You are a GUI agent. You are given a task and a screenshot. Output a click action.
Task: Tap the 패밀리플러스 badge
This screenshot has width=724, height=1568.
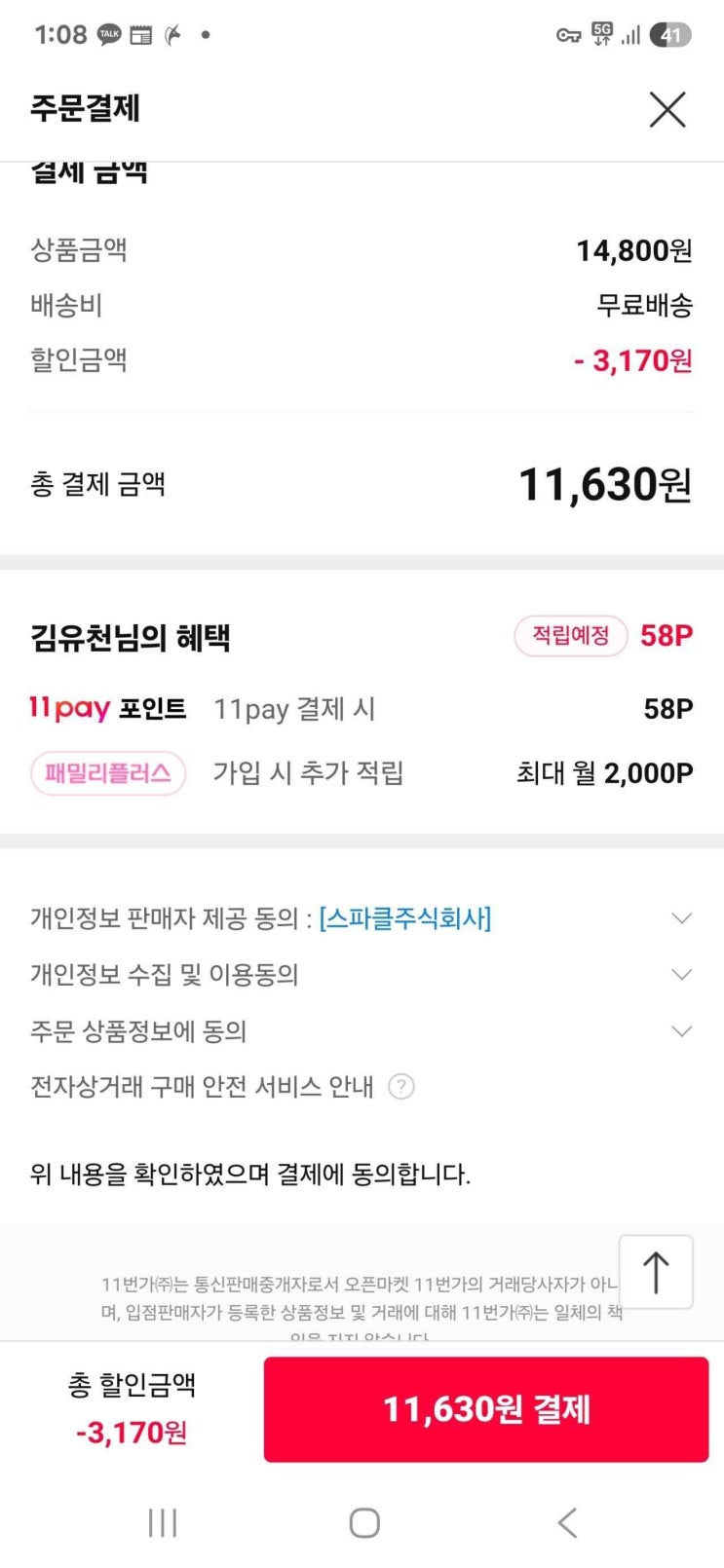tap(108, 774)
